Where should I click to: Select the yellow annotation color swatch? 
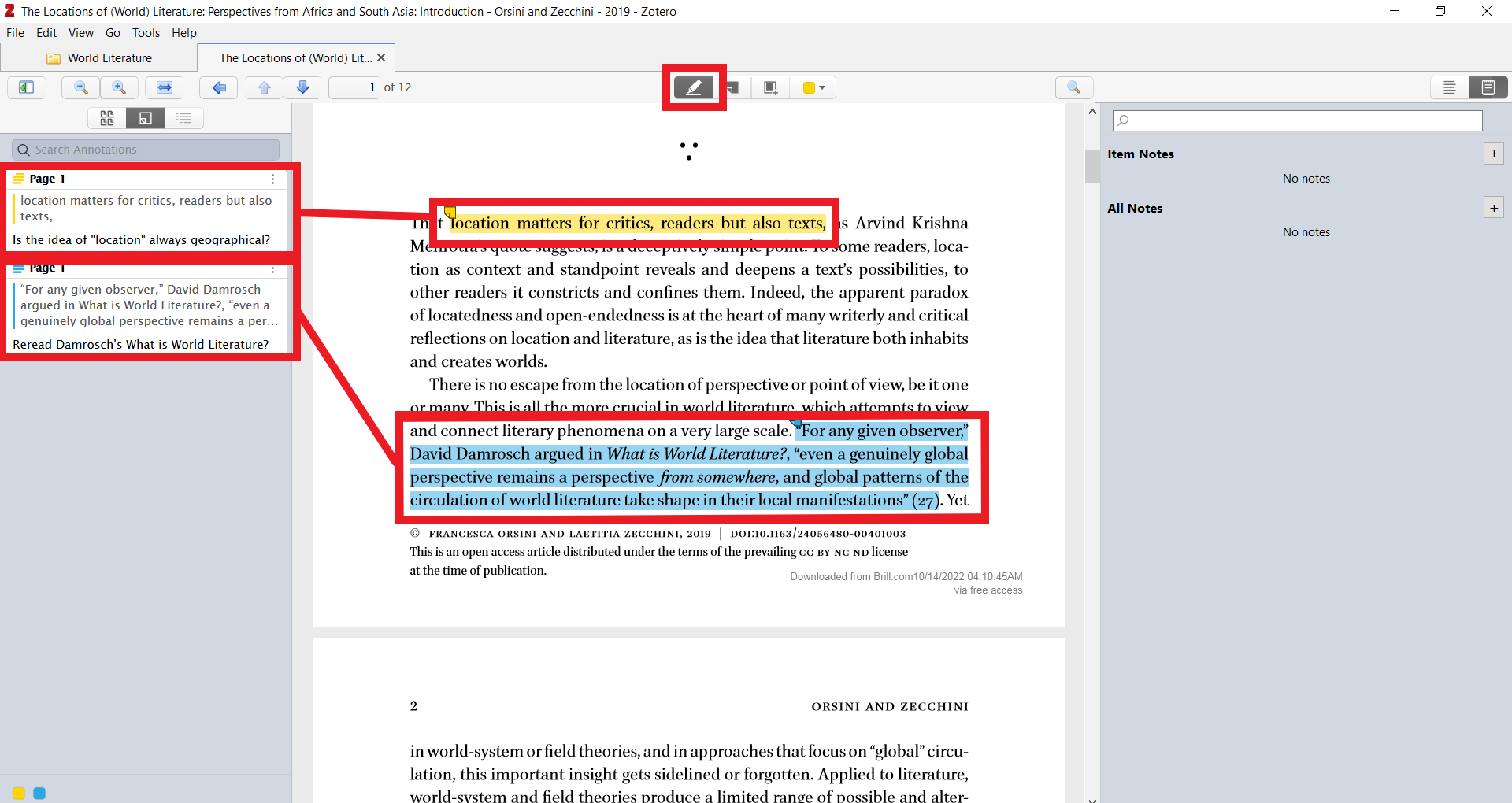point(17,794)
